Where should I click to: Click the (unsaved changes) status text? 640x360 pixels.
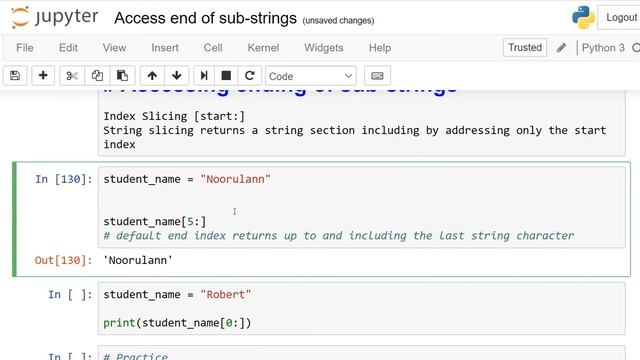338,20
